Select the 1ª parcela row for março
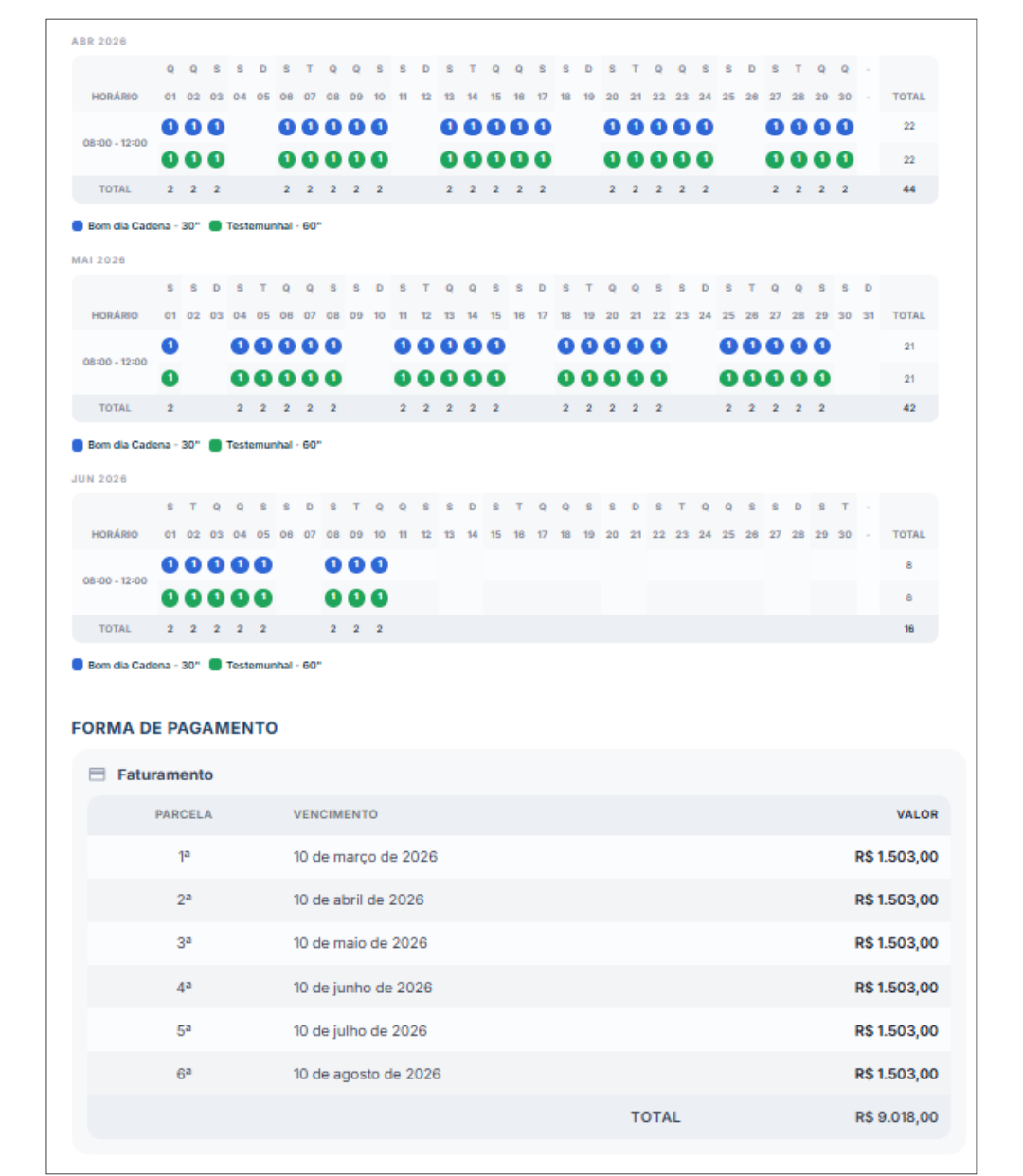Viewport: 1023px width, 1176px height. pos(518,857)
